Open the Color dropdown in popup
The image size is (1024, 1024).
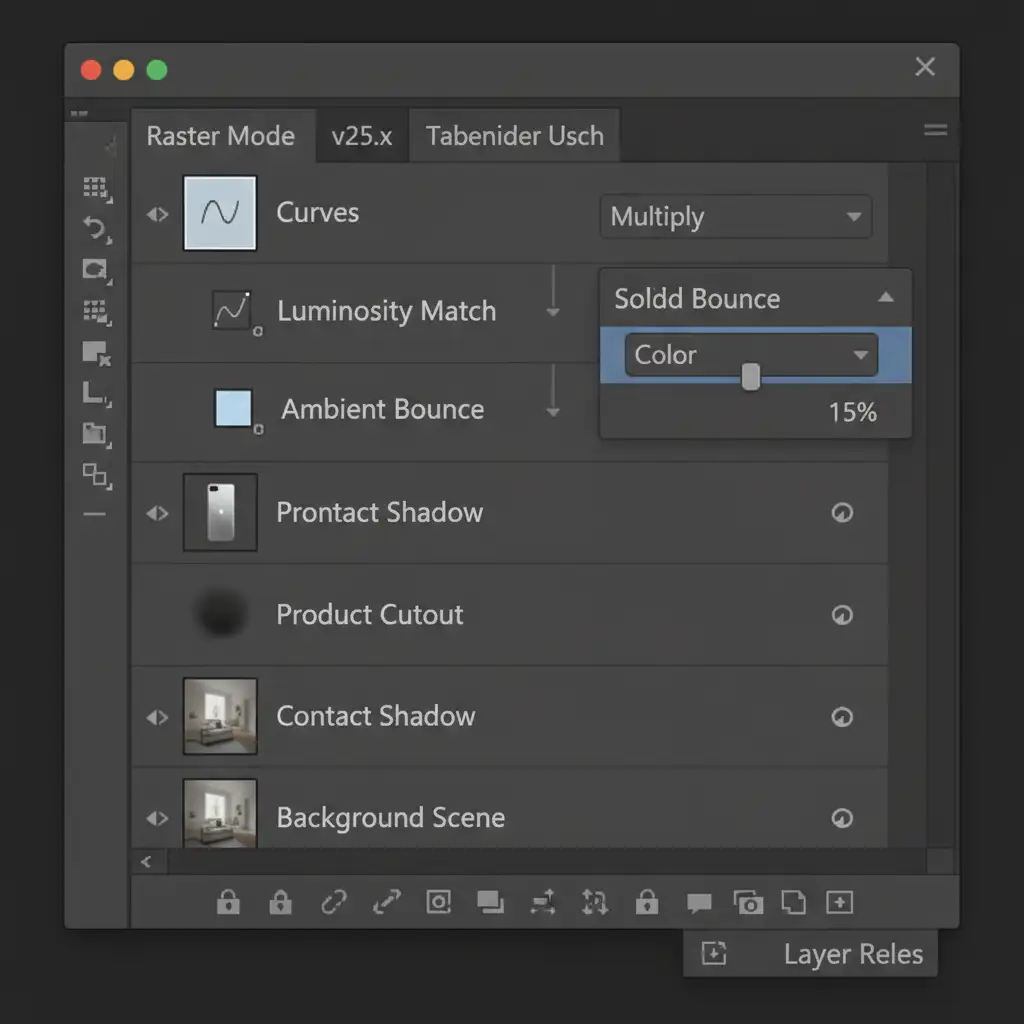tap(750, 355)
